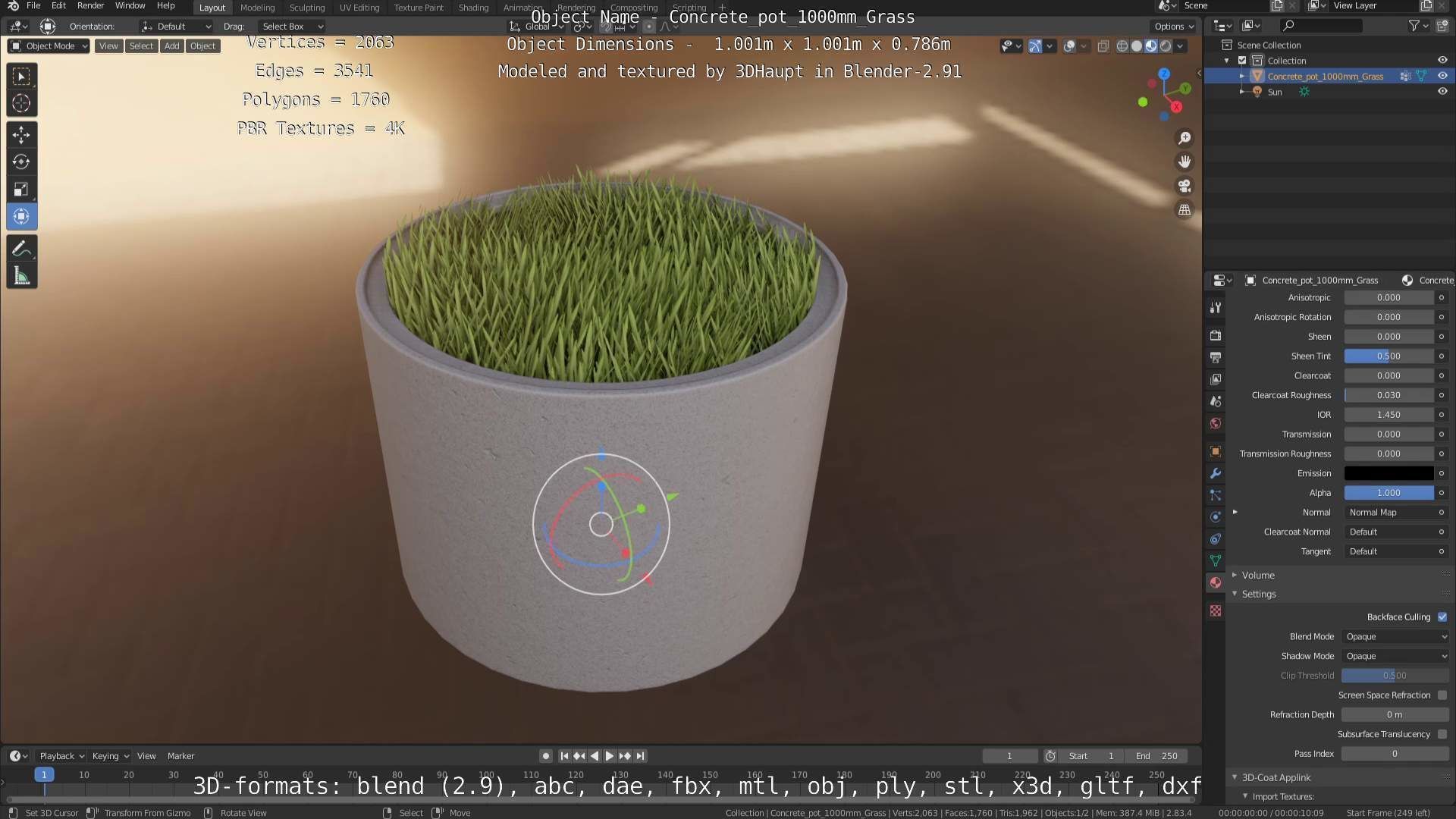The width and height of the screenshot is (1456, 819).
Task: Open the View Layer properties tab
Action: tap(1216, 379)
